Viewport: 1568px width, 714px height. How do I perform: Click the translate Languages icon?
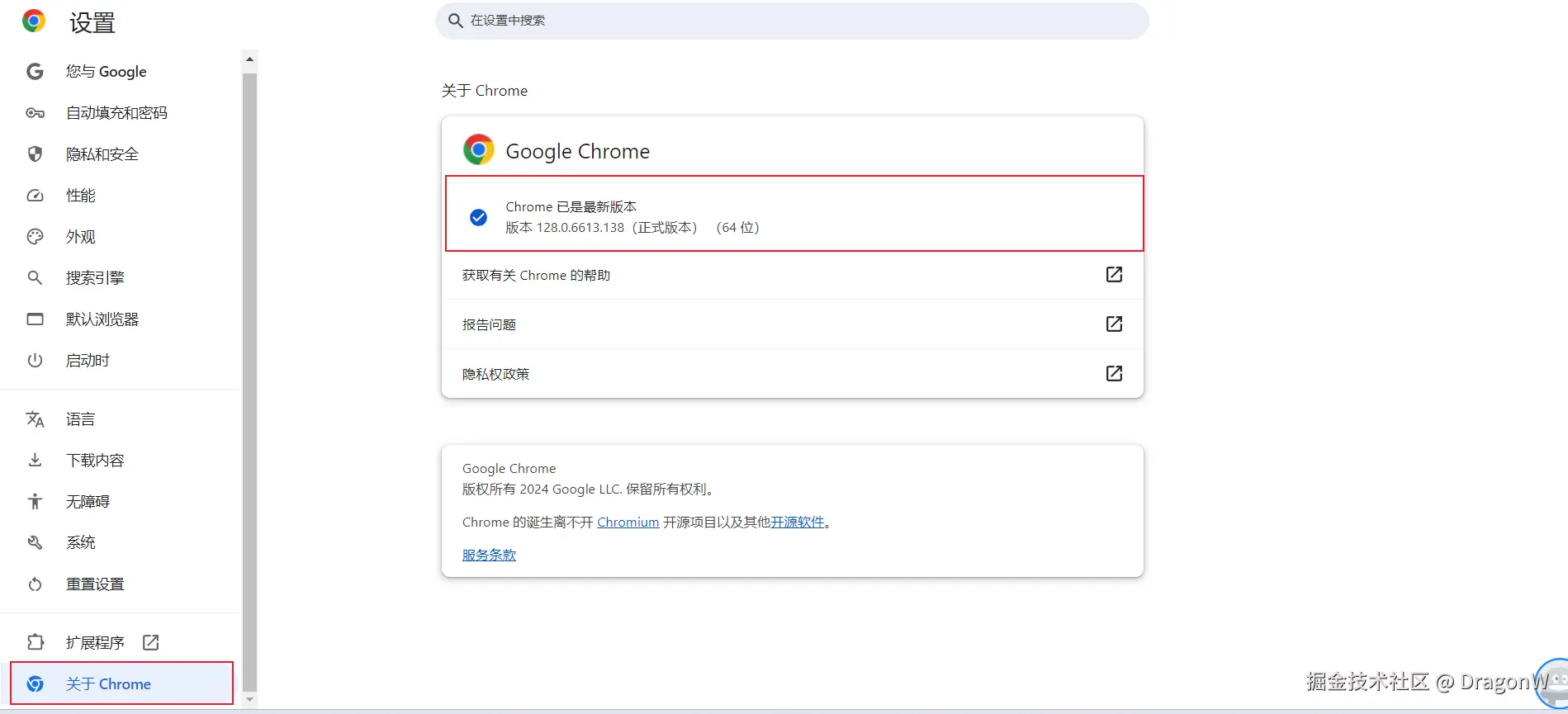point(35,419)
